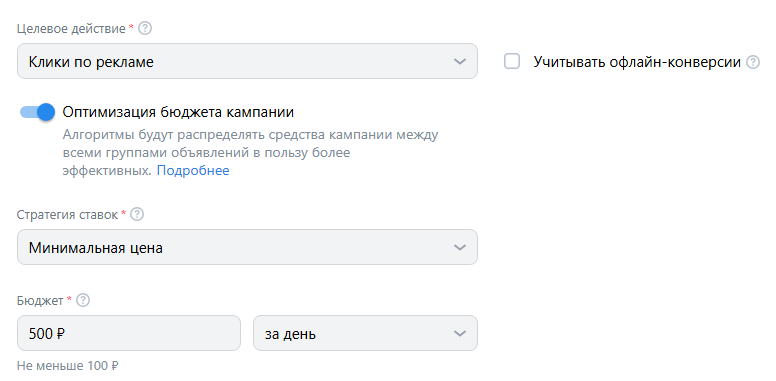Viewport: 776px width, 381px height.
Task: Open the Бюджет help question mark
Action: pos(83,300)
